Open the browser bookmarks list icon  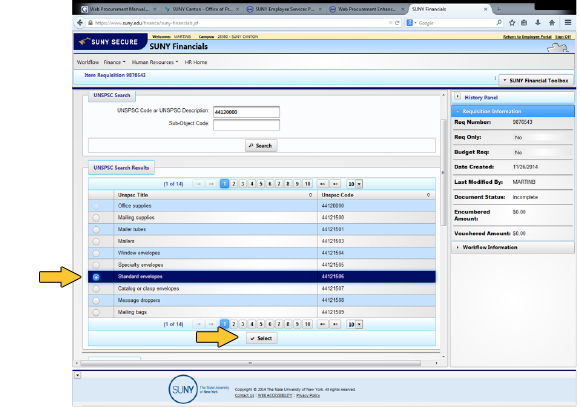(524, 23)
